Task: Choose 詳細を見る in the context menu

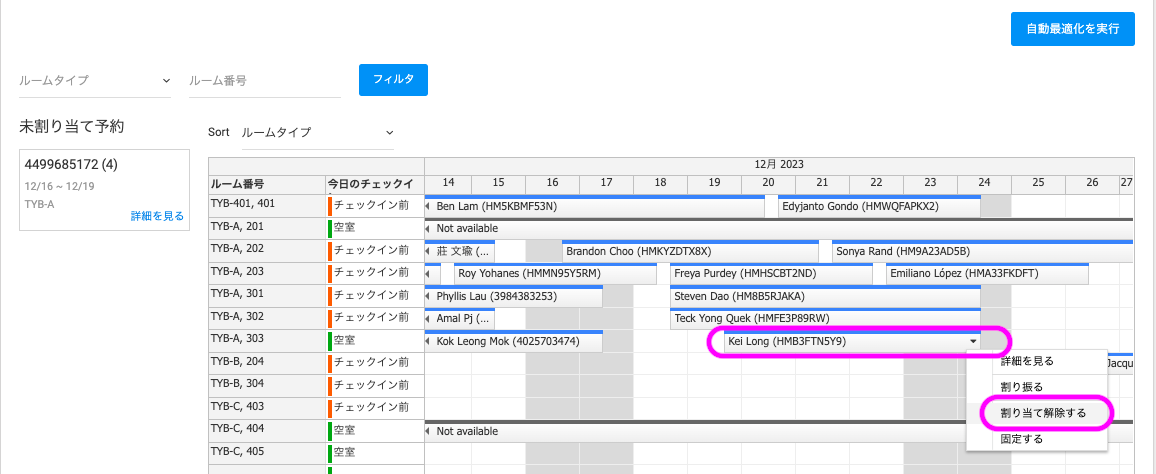Action: (1027, 361)
